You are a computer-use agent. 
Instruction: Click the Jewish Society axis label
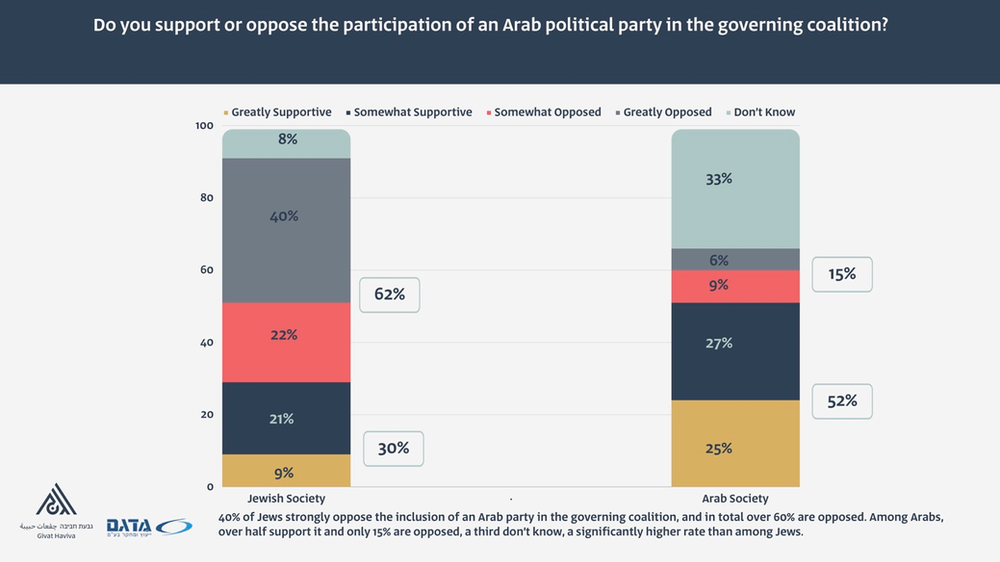[286, 498]
